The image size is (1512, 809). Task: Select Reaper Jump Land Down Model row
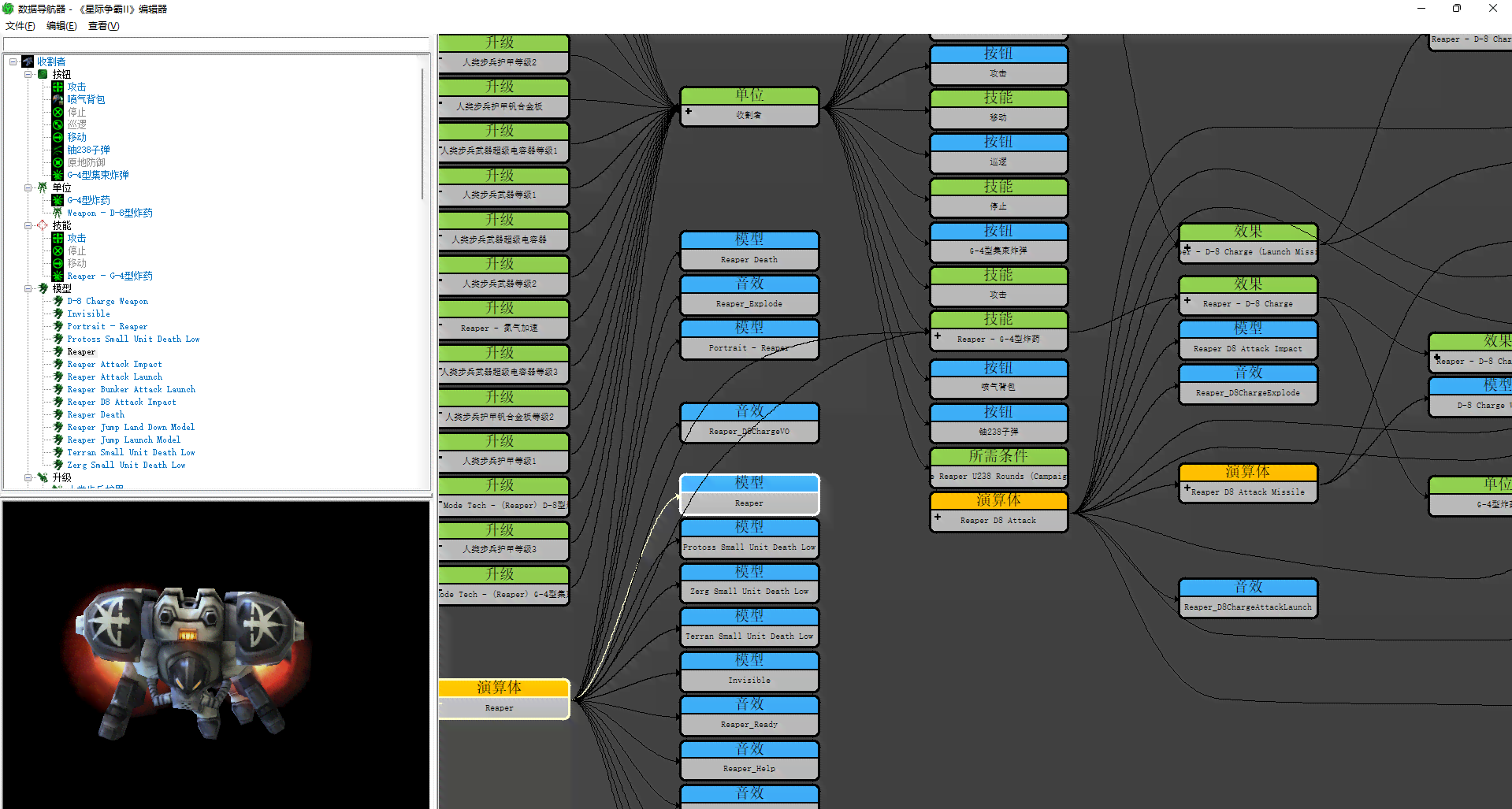coord(131,427)
